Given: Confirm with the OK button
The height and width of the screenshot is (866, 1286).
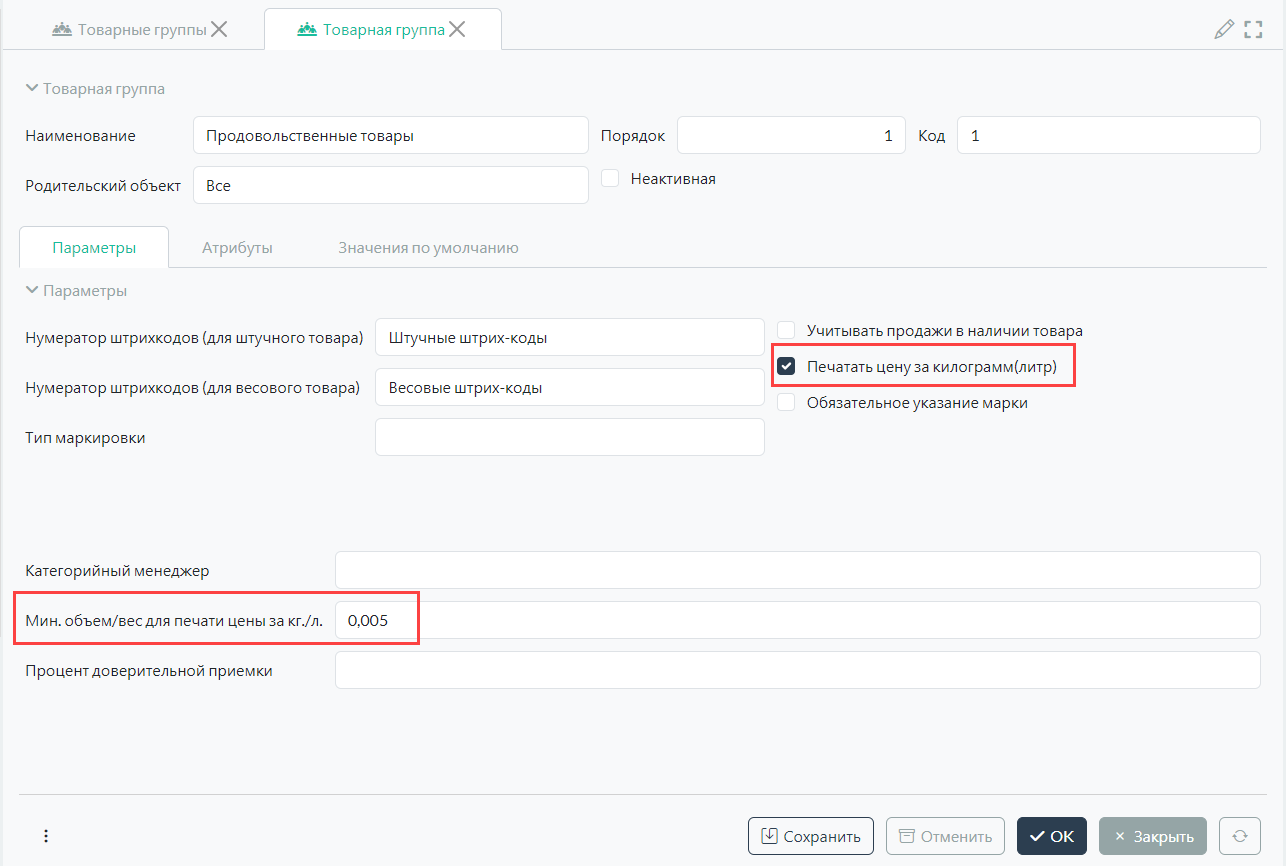Looking at the screenshot, I should click(x=1051, y=836).
